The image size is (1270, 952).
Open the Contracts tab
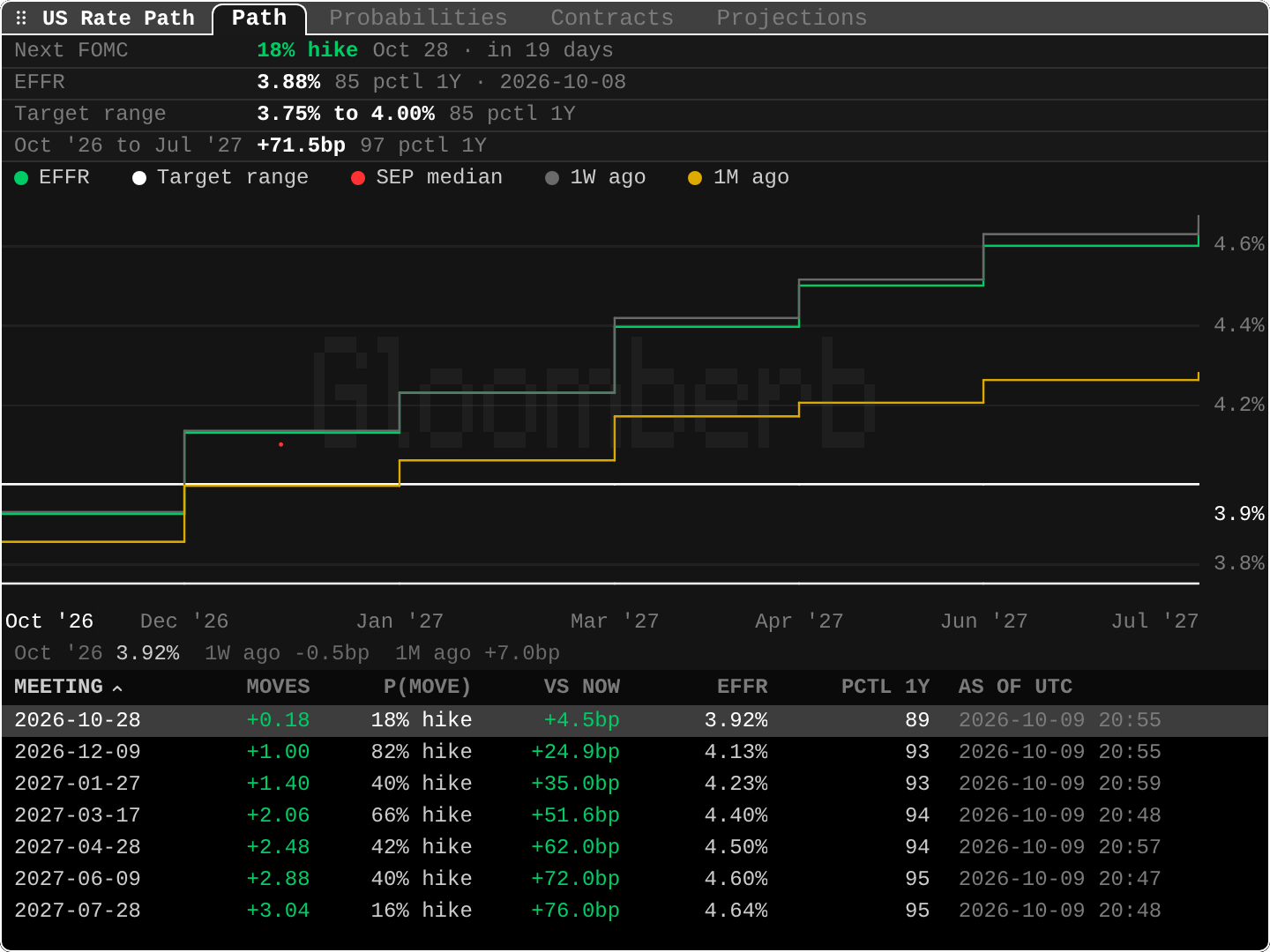click(x=612, y=19)
